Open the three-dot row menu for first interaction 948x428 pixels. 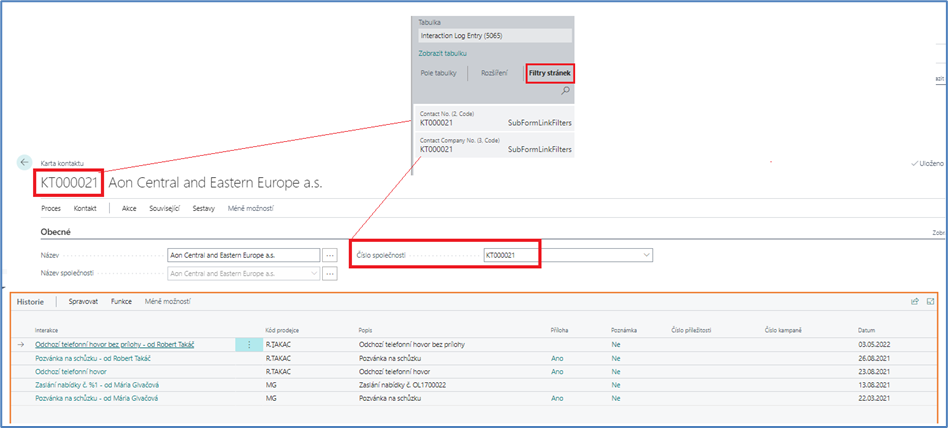coord(249,344)
